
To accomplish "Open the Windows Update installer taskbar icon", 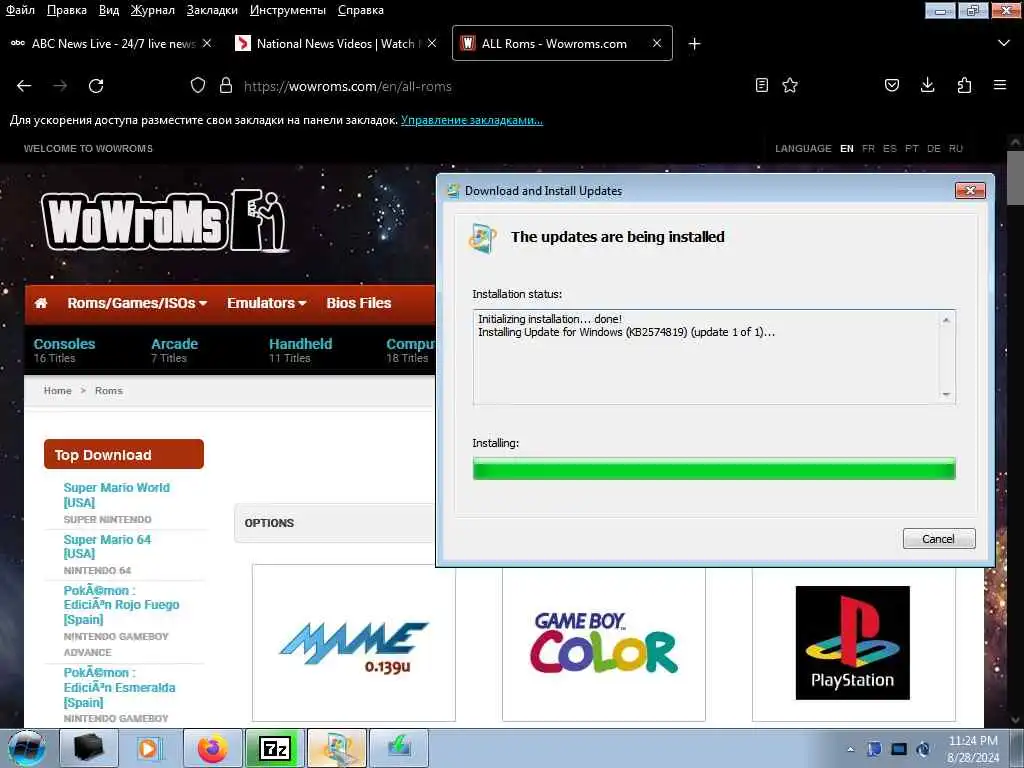I will 337,748.
